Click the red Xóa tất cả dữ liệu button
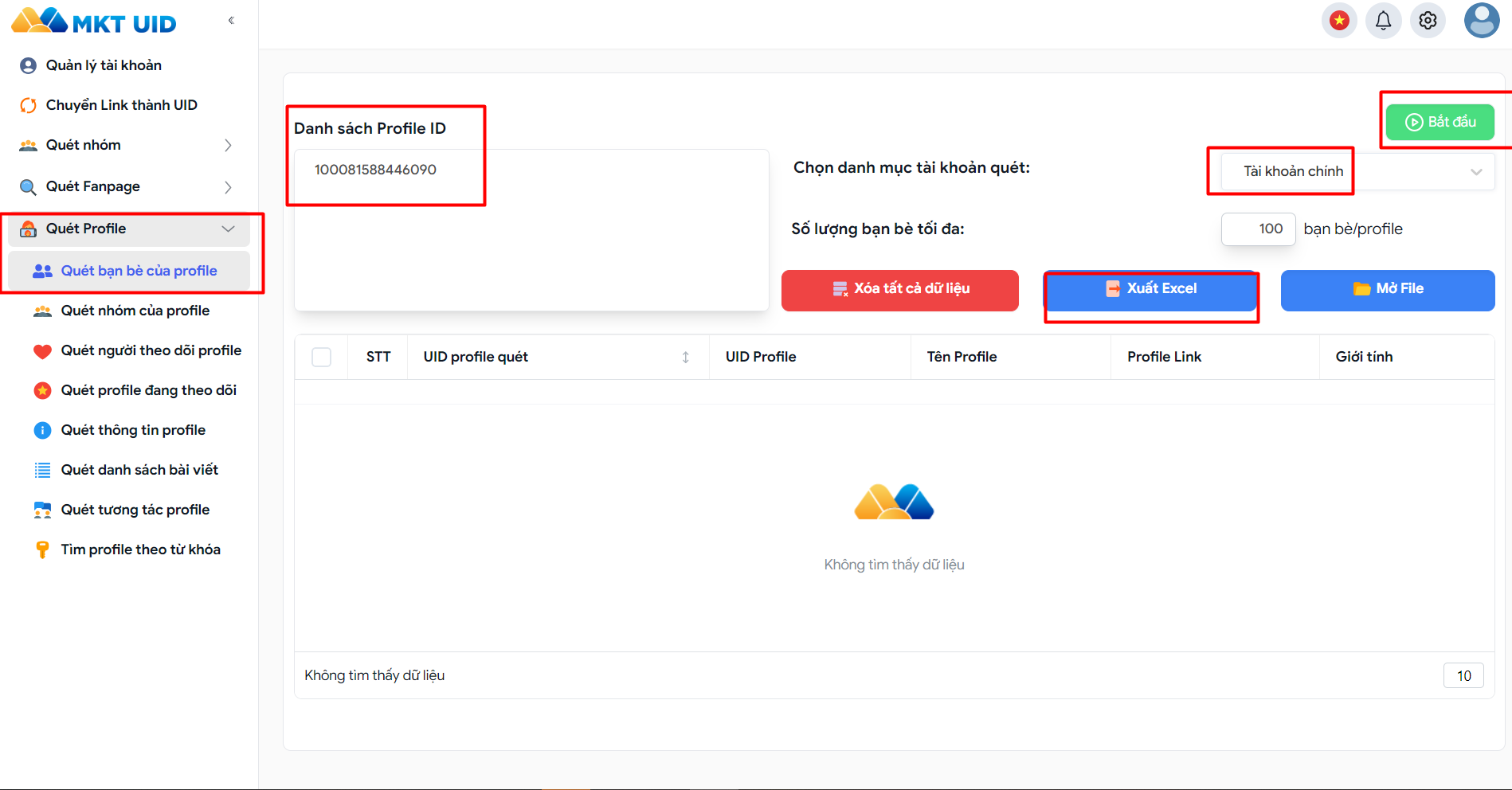This screenshot has height=790, width=1512. pyautogui.click(x=899, y=290)
